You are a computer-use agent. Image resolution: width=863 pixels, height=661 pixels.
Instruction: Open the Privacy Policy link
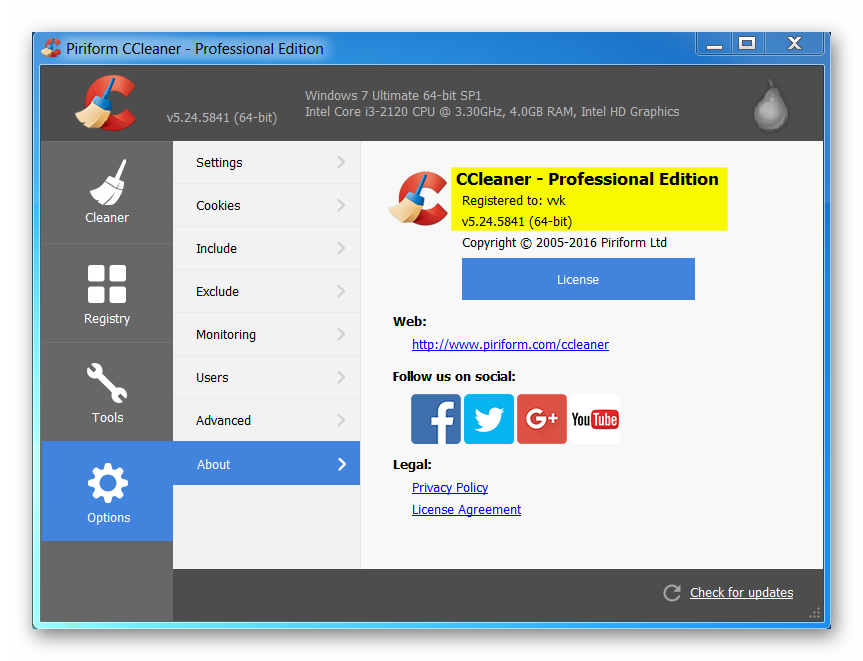450,488
